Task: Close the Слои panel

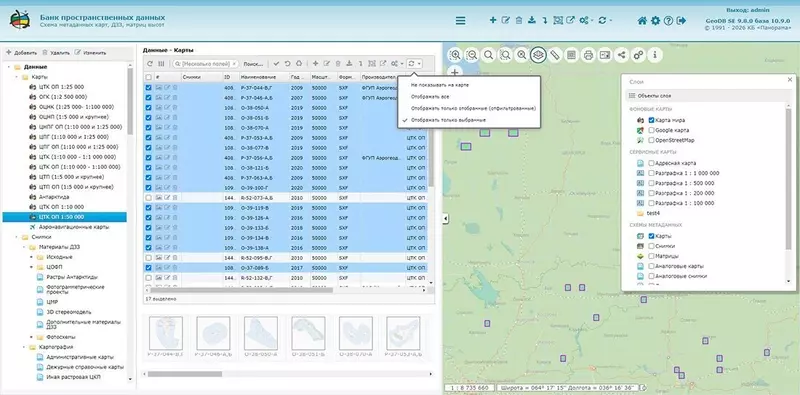Action: click(x=790, y=80)
